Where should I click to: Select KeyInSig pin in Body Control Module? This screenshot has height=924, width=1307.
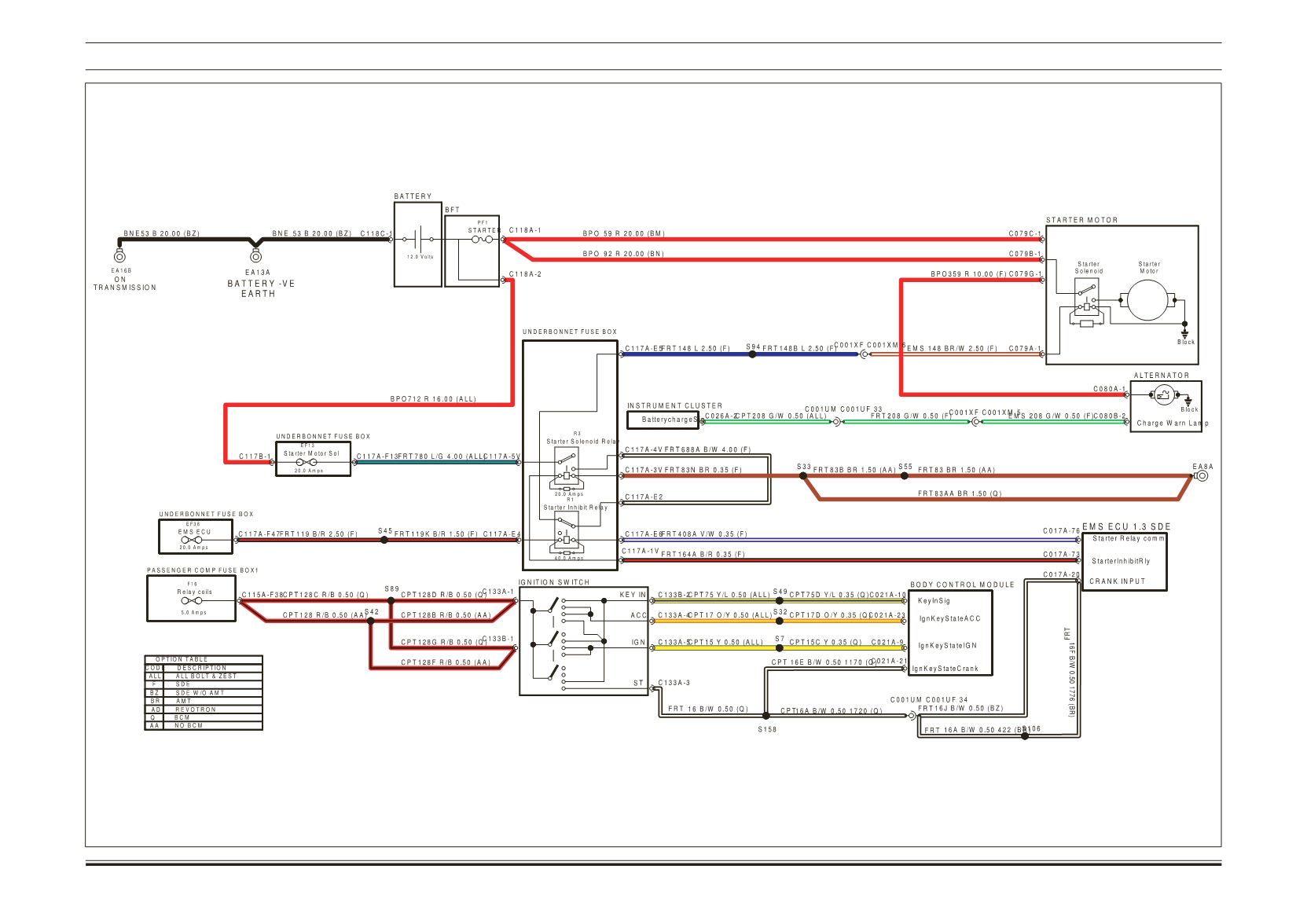(x=934, y=601)
